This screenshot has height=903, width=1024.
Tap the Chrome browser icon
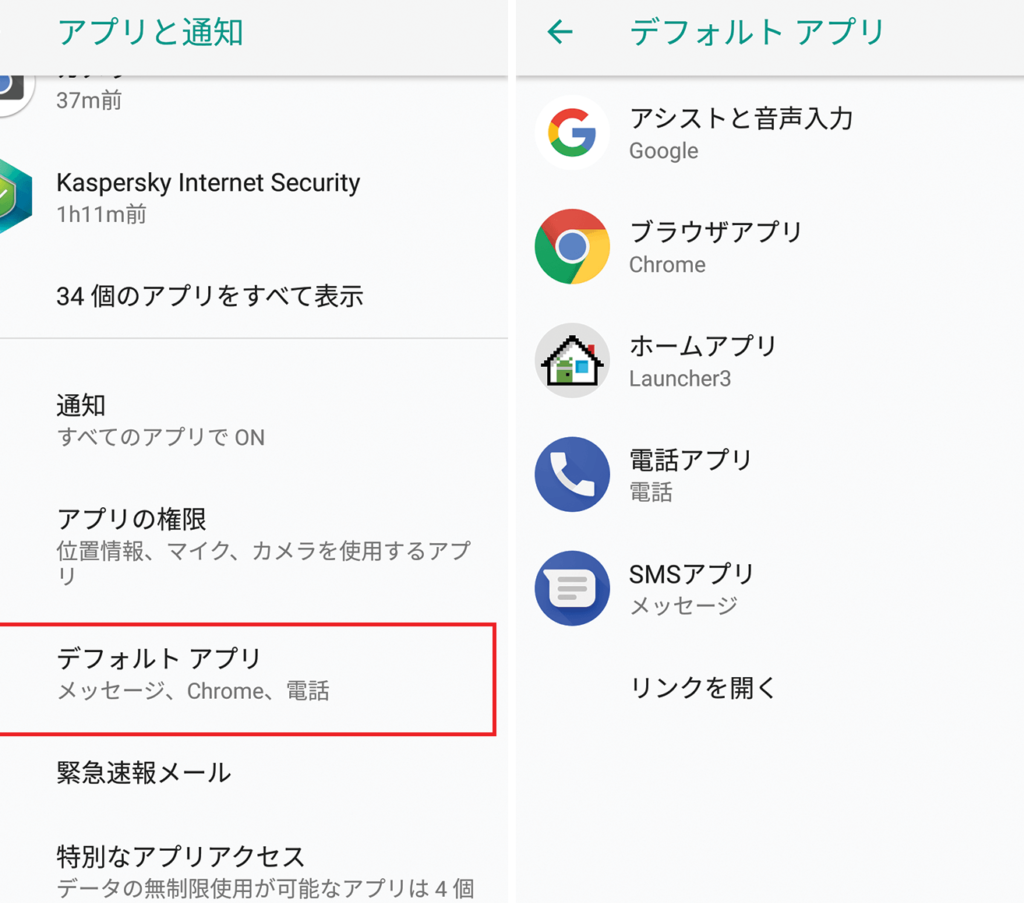coord(572,247)
